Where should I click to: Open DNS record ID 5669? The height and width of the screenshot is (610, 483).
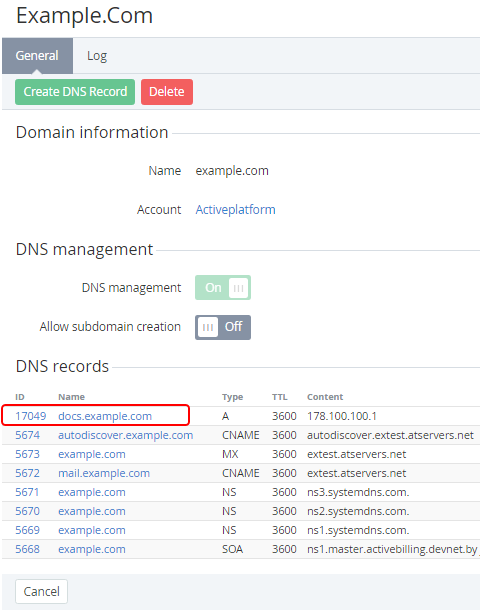(x=28, y=530)
